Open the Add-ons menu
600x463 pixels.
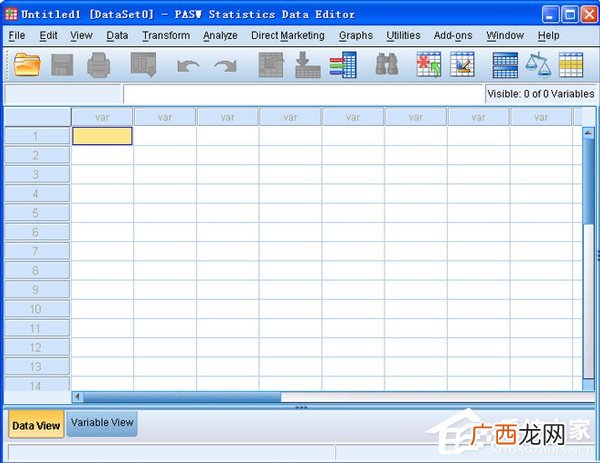[453, 36]
